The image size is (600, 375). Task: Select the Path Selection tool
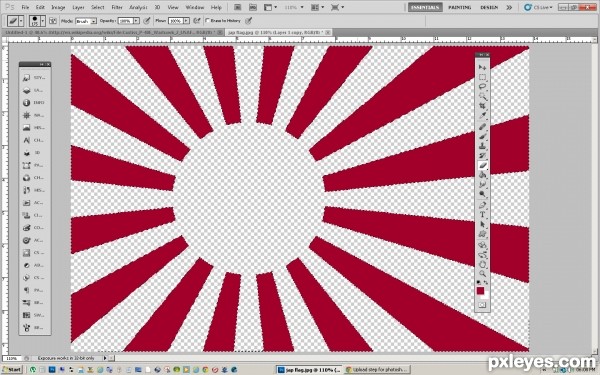coord(482,224)
